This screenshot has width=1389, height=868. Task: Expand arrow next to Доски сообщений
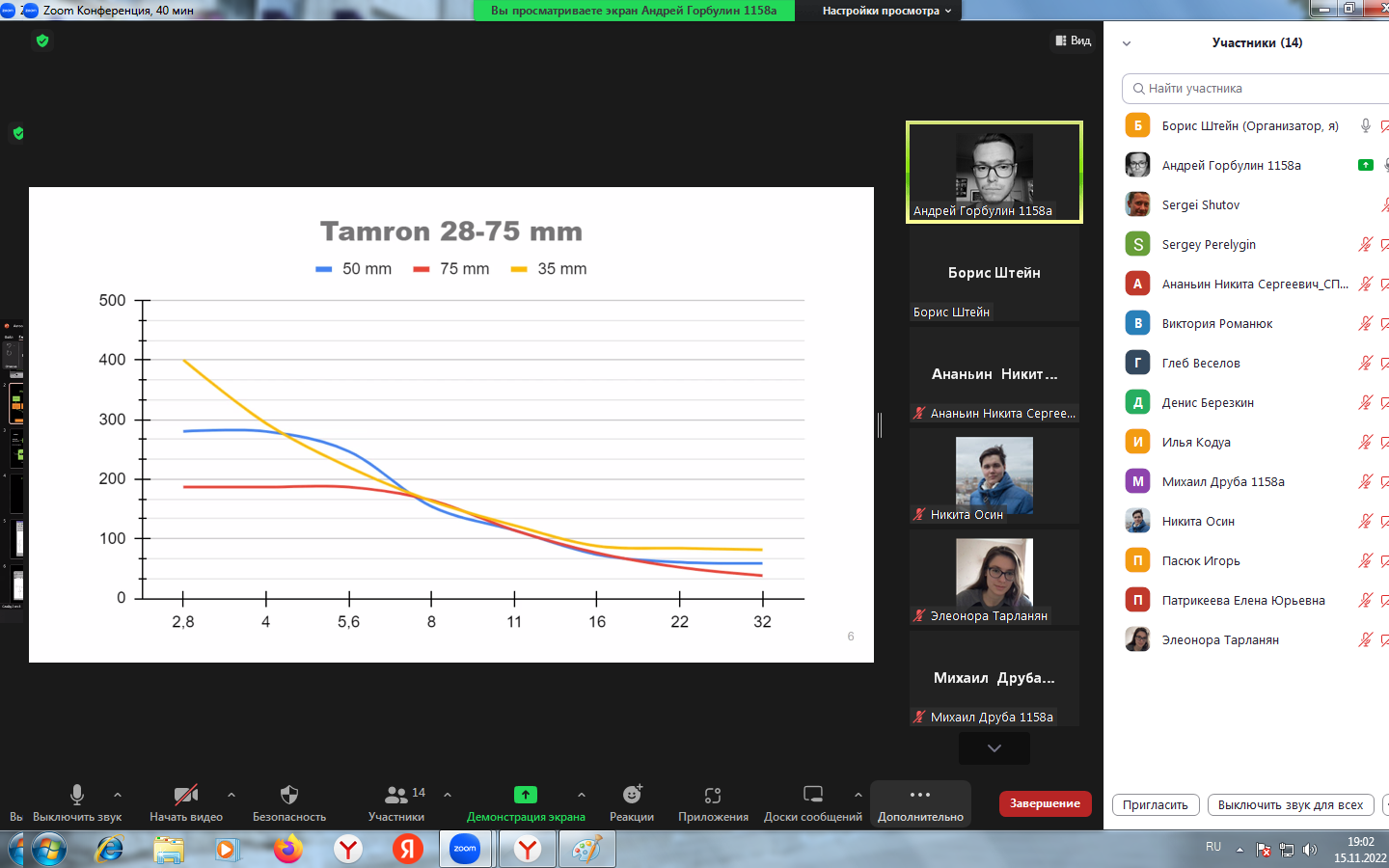(858, 795)
